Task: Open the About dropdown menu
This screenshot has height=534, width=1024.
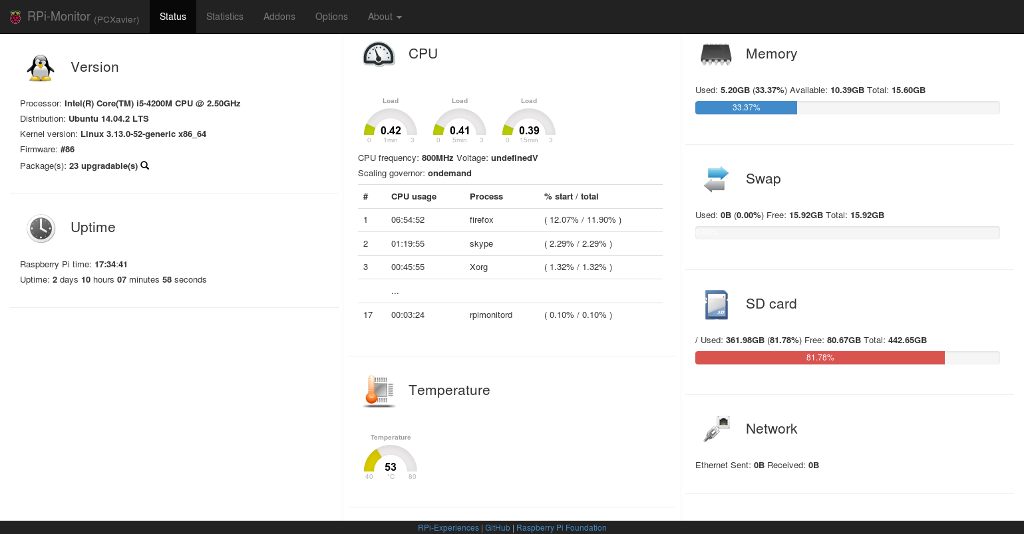Action: [x=385, y=17]
